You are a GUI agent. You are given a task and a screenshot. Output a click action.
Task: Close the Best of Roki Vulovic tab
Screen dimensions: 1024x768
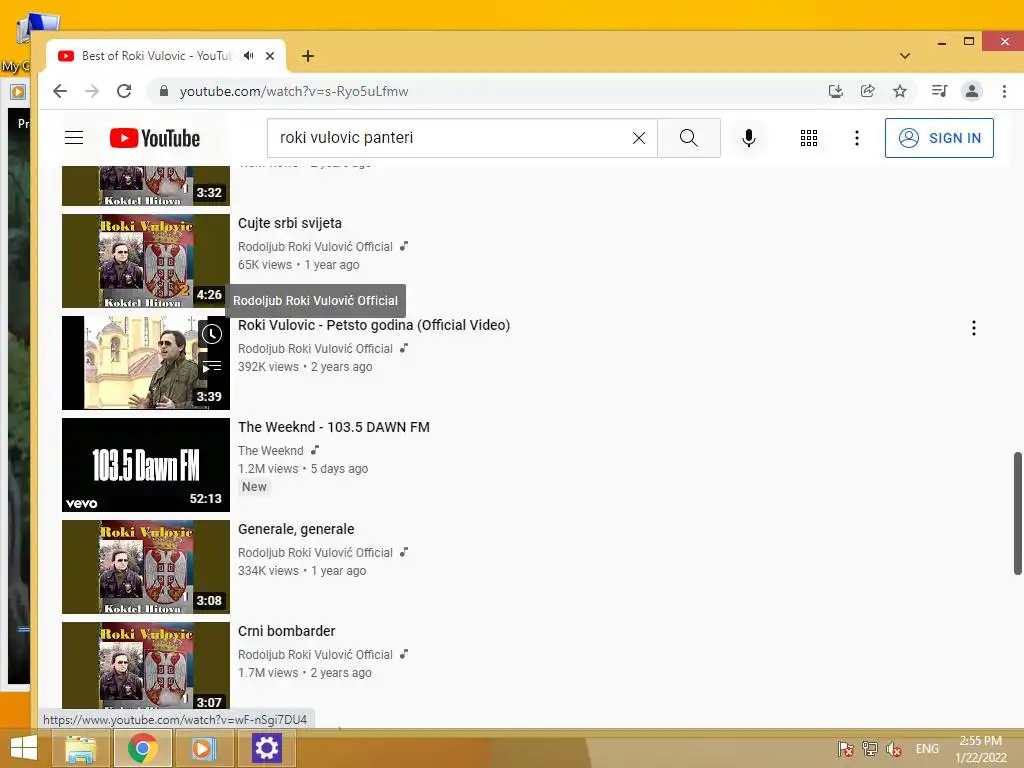[x=270, y=56]
